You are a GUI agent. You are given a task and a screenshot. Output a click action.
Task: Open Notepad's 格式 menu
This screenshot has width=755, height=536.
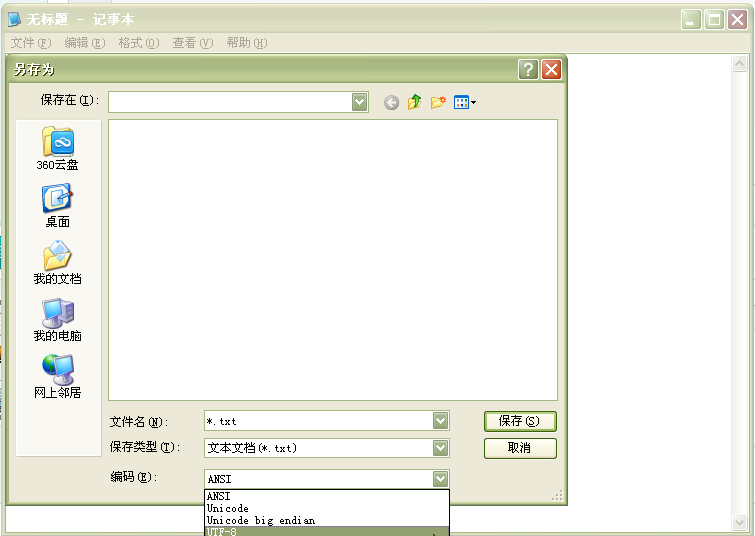coord(139,43)
